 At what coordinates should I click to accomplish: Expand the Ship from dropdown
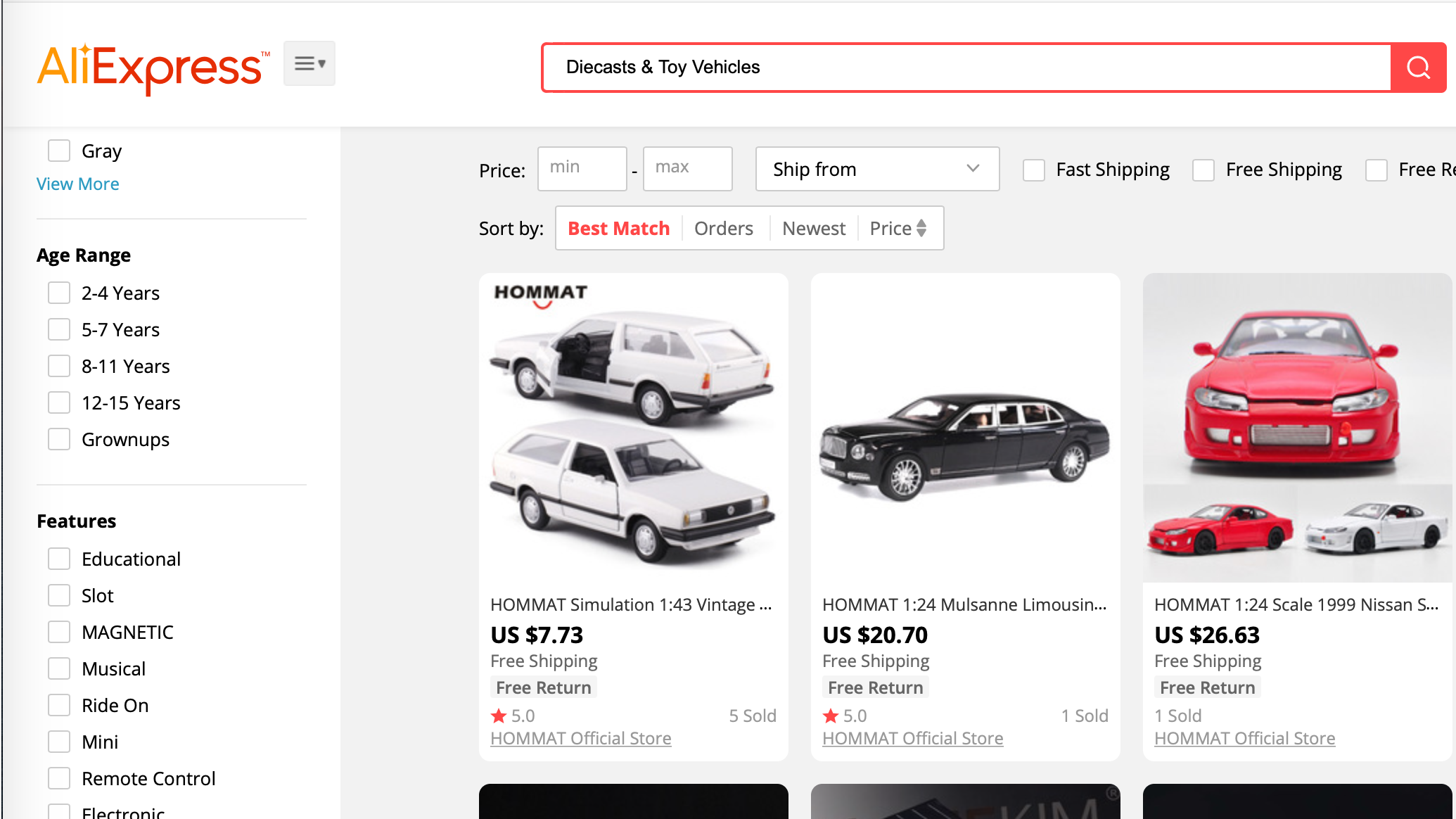pos(876,169)
